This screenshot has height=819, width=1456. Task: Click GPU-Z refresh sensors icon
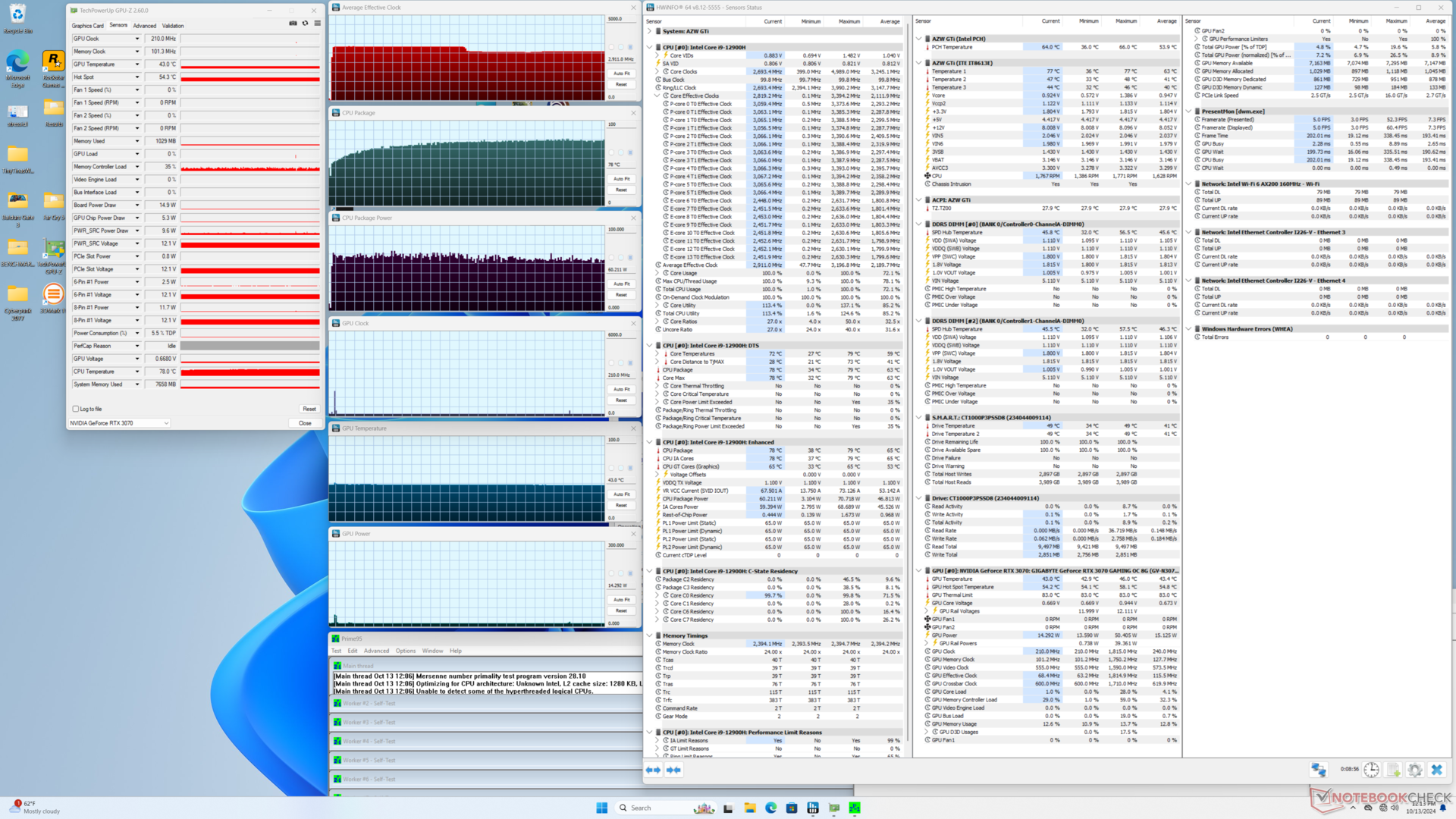click(305, 24)
